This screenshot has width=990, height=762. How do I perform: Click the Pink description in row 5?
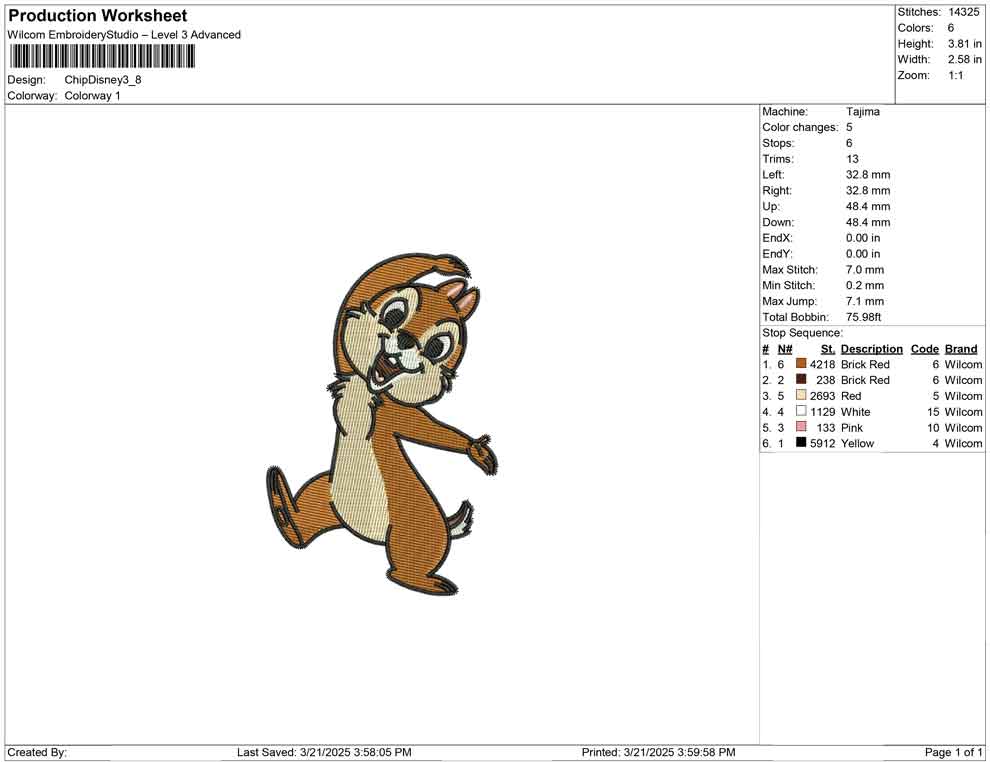[x=851, y=427]
